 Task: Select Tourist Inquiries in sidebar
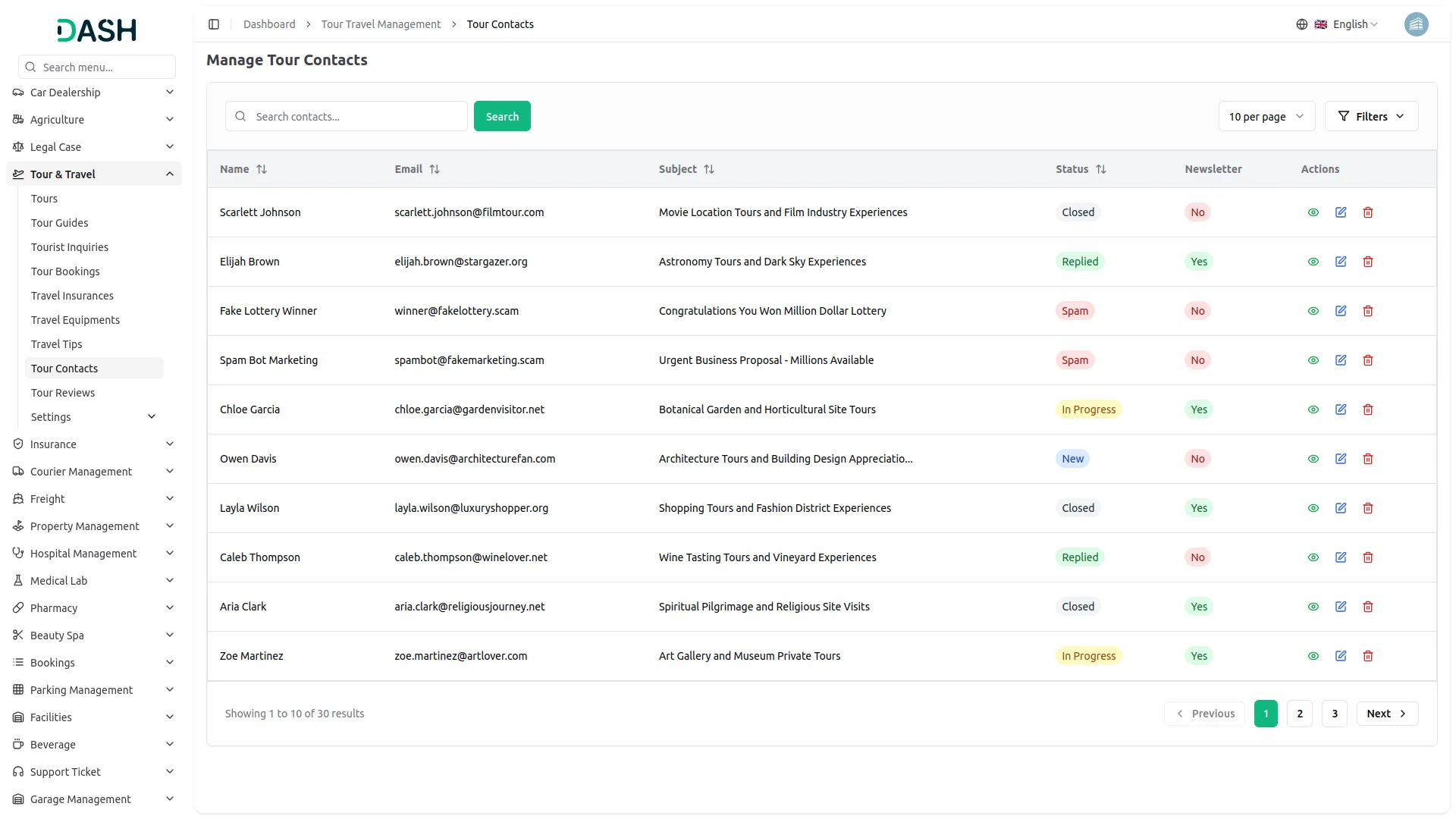[x=70, y=247]
